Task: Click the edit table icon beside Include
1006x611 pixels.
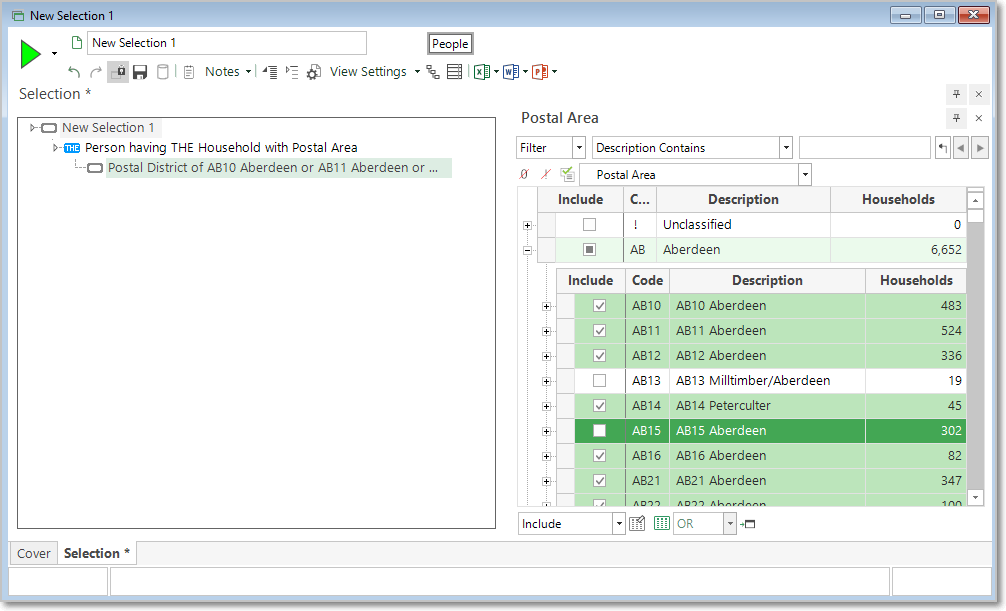Action: point(637,524)
